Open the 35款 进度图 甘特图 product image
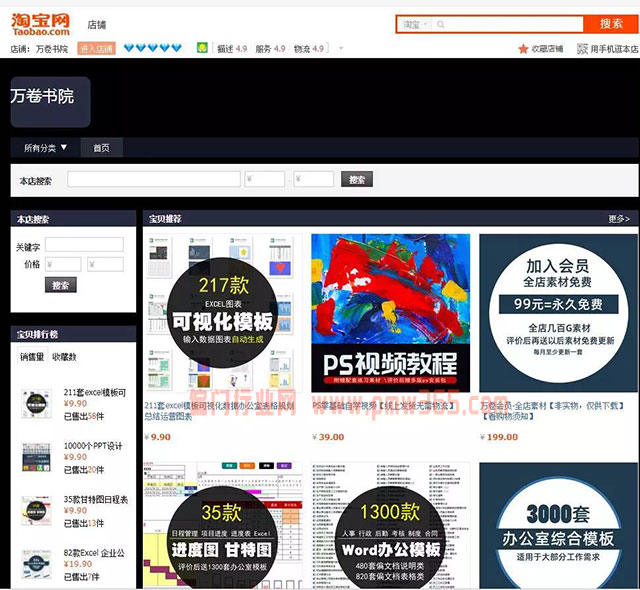 point(222,526)
